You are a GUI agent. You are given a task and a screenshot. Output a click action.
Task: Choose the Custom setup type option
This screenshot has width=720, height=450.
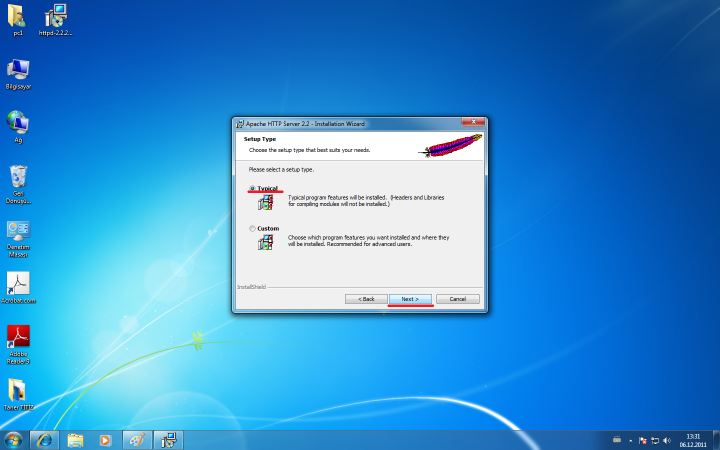[252, 228]
